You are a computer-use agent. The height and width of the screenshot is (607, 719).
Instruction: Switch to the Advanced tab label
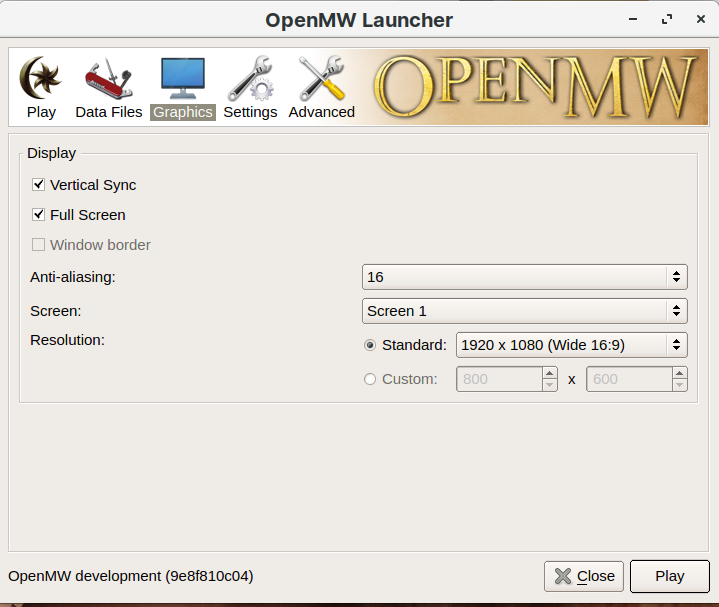tap(321, 112)
